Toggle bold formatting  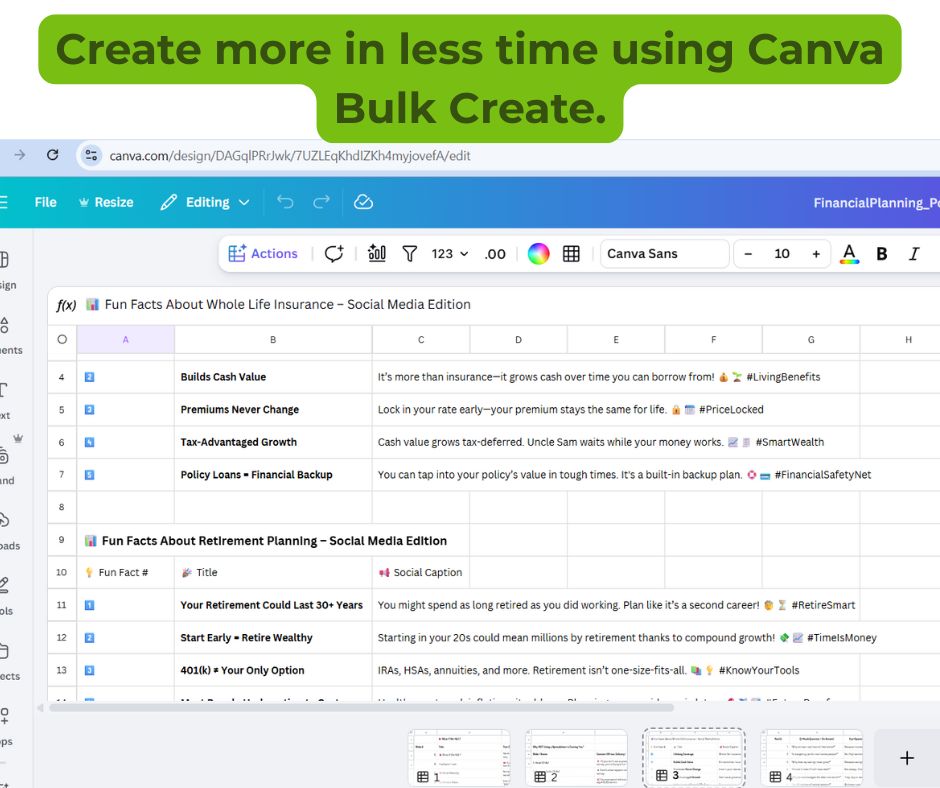[881, 254]
